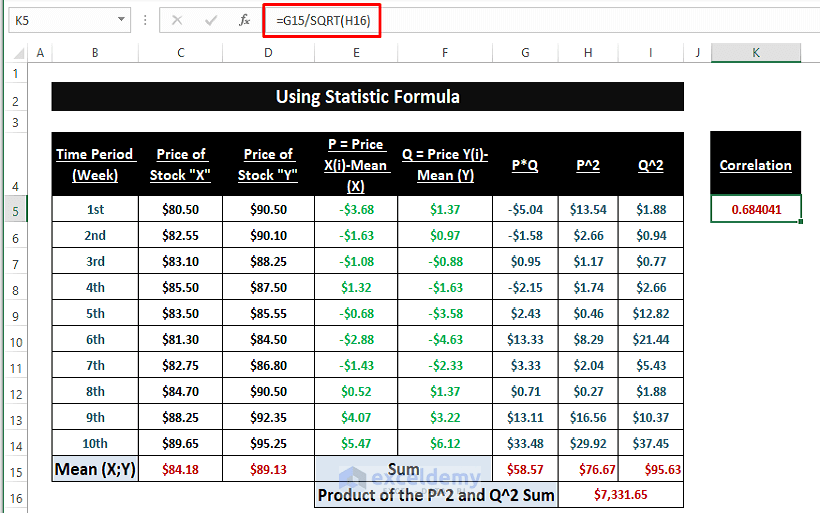The width and height of the screenshot is (820, 513).
Task: Click the -$0.88 cell in column F
Action: coord(445,261)
